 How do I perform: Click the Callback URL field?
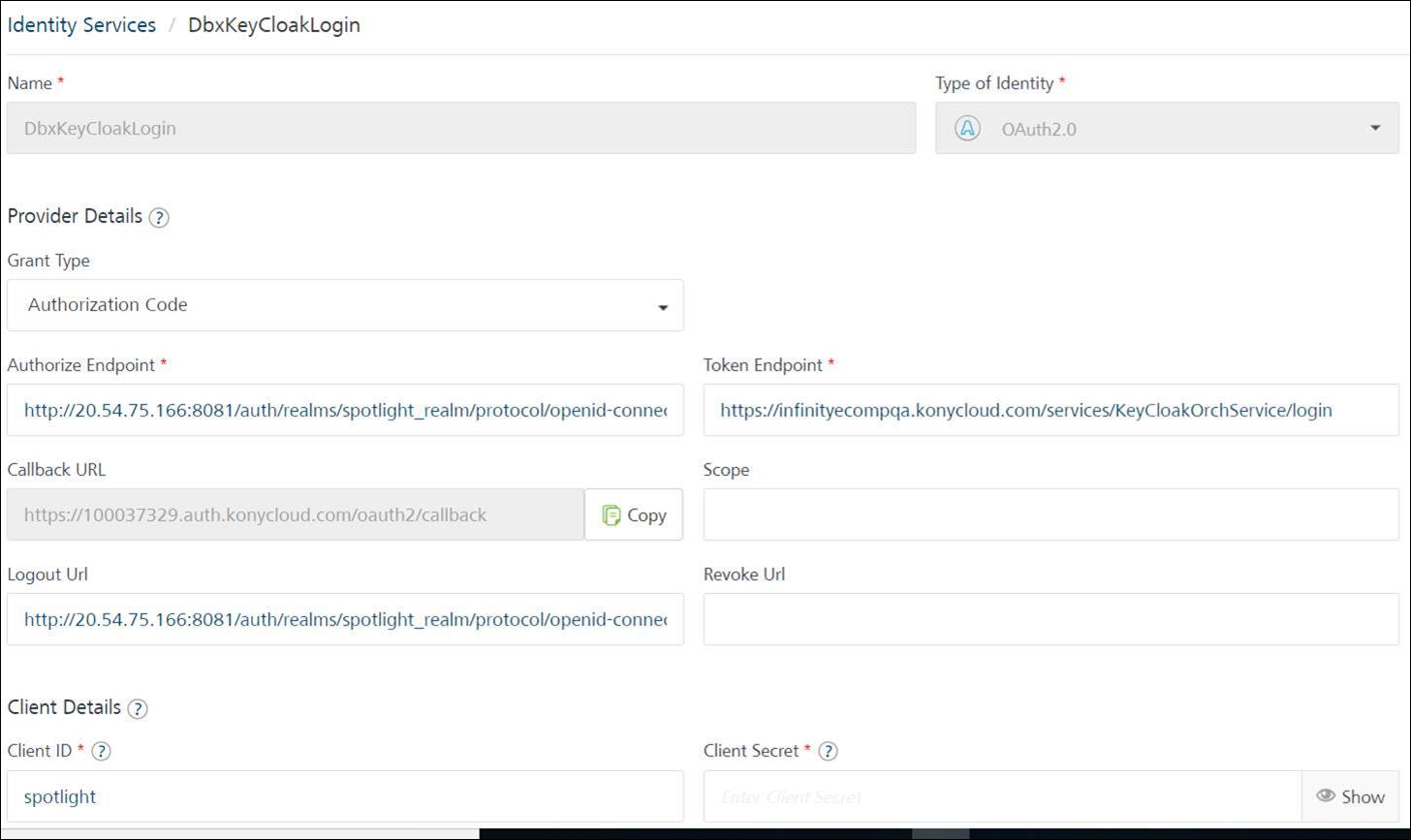(296, 514)
